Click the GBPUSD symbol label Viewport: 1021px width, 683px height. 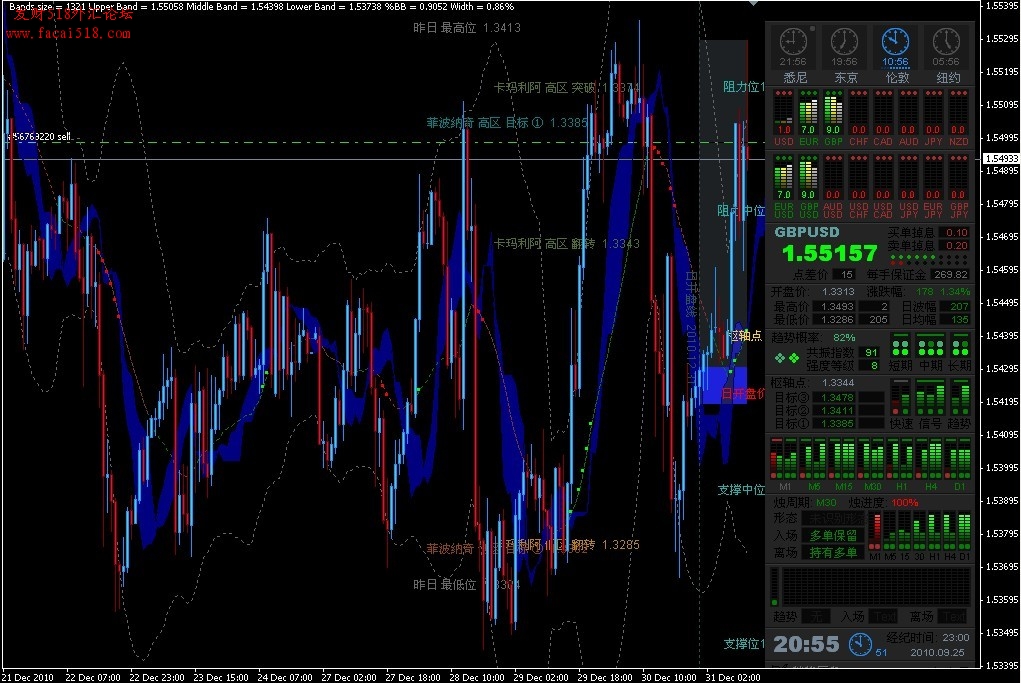coord(807,232)
